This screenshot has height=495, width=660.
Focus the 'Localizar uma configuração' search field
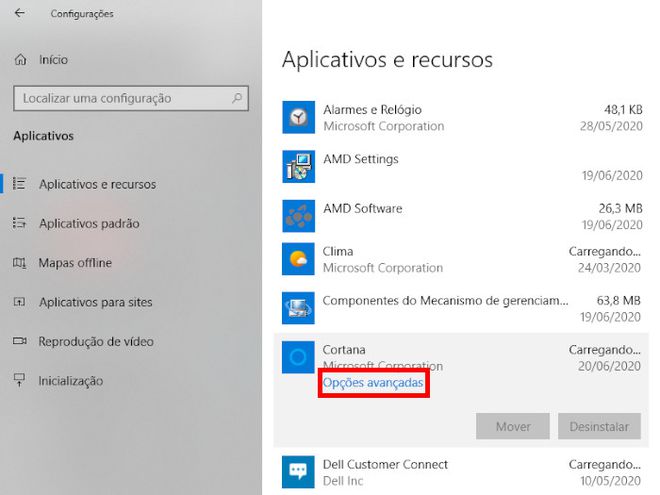coord(131,98)
